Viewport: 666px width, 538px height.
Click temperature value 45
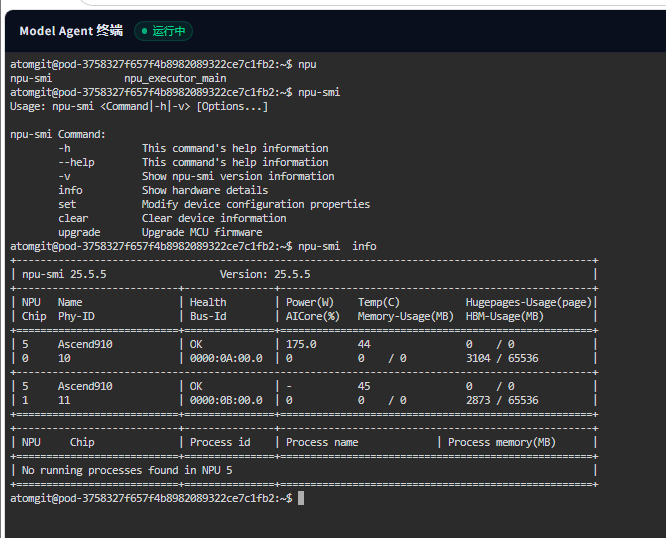[364, 386]
